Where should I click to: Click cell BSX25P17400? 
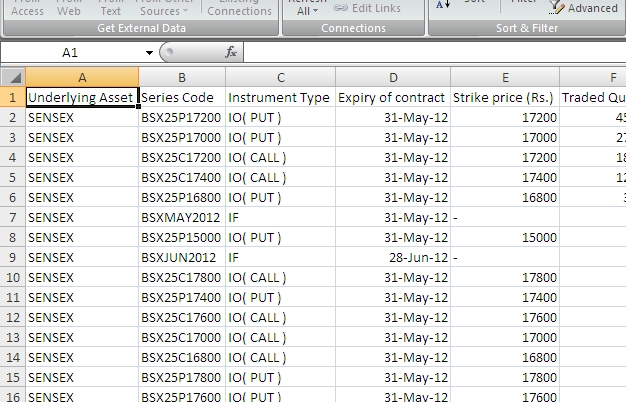click(x=182, y=297)
